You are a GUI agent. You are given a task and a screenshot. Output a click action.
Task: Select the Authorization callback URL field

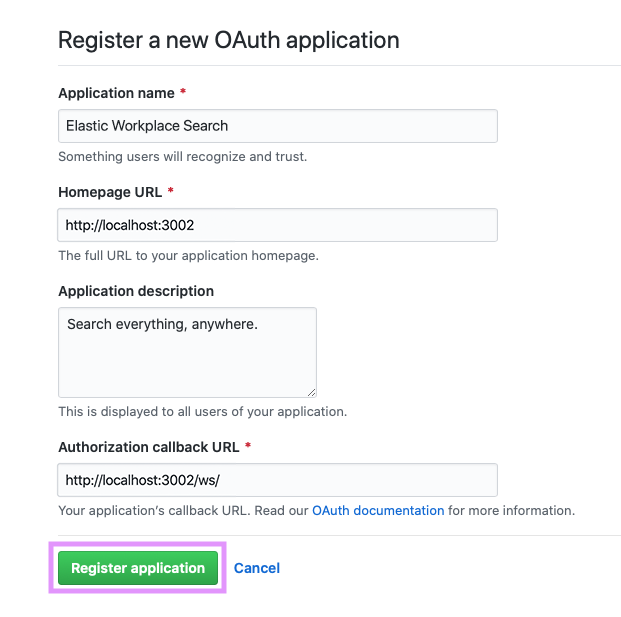(277, 480)
